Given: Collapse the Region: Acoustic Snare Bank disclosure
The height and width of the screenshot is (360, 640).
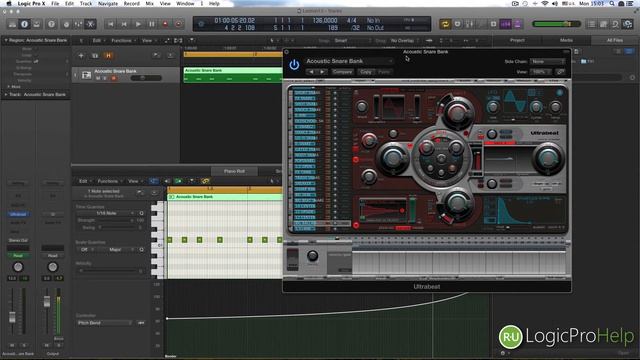Looking at the screenshot, I should coord(6,40).
